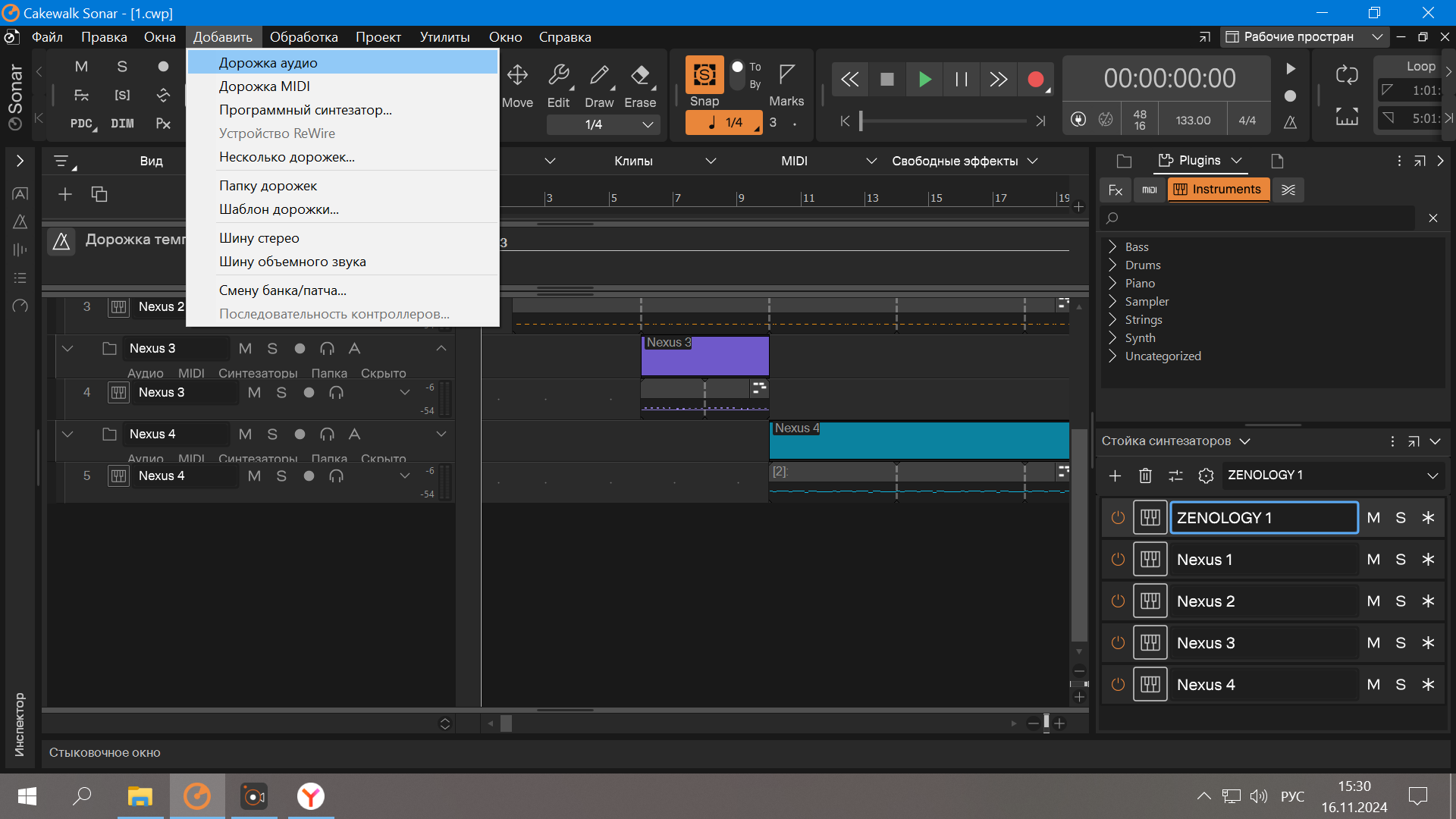Collapse the Nexus 4 folder
Viewport: 1456px width, 819px height.
[67, 435]
